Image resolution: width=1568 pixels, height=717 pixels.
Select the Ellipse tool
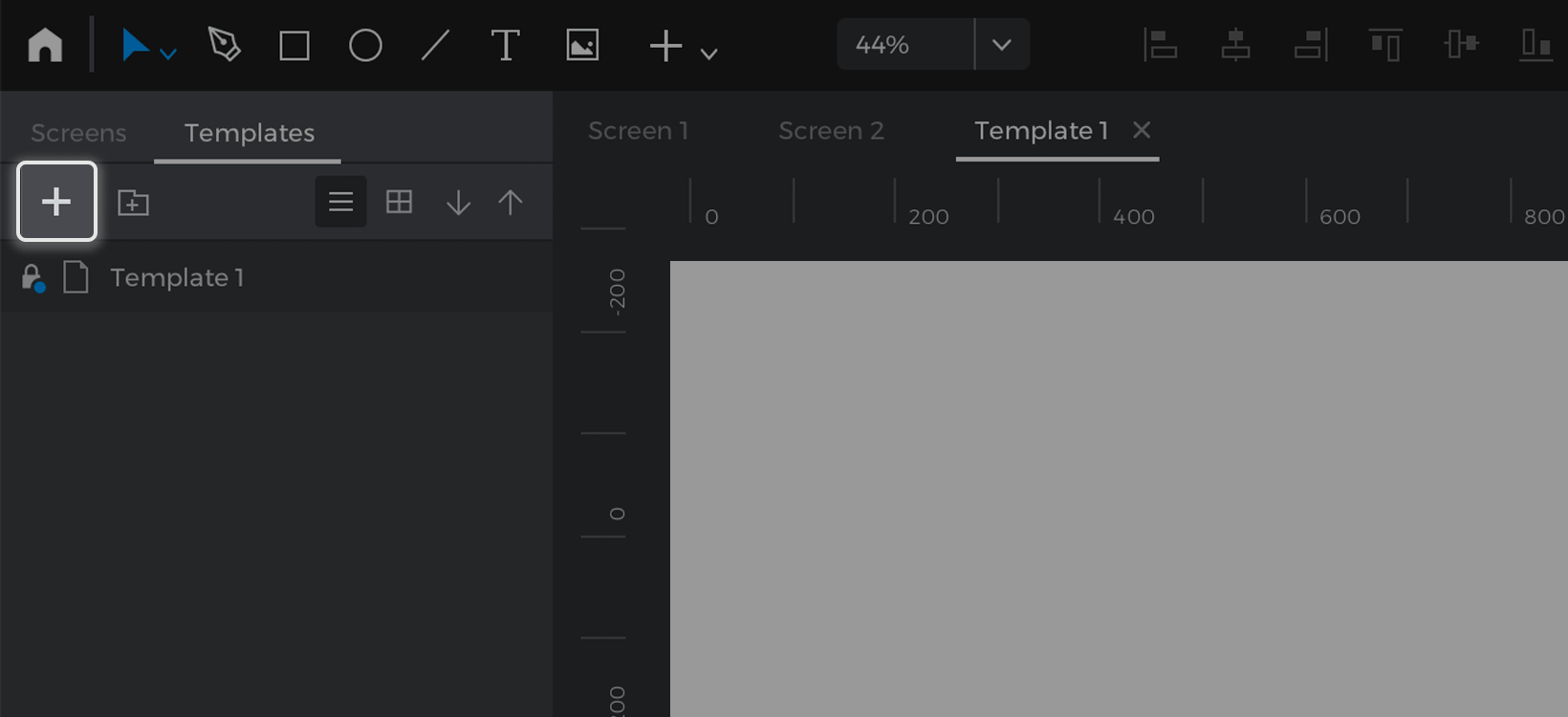[365, 46]
